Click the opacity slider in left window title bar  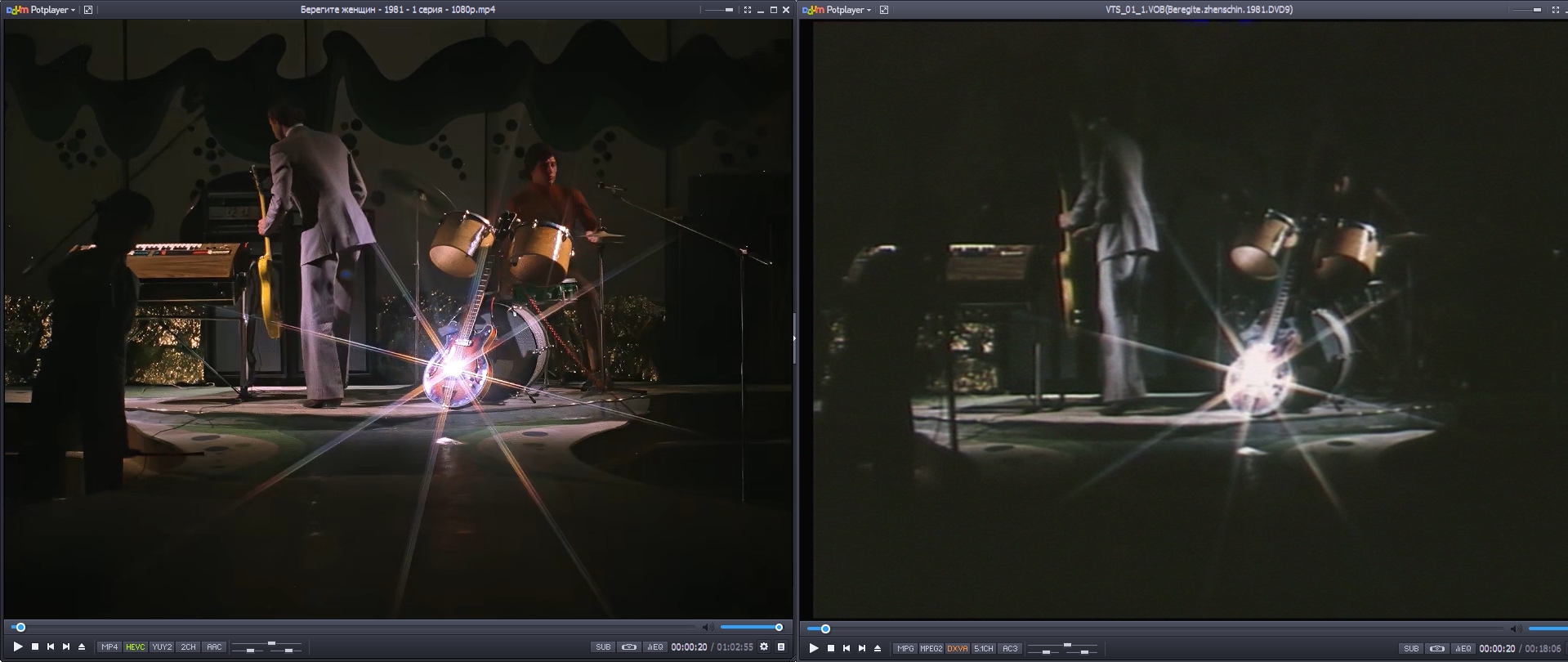coord(719,10)
